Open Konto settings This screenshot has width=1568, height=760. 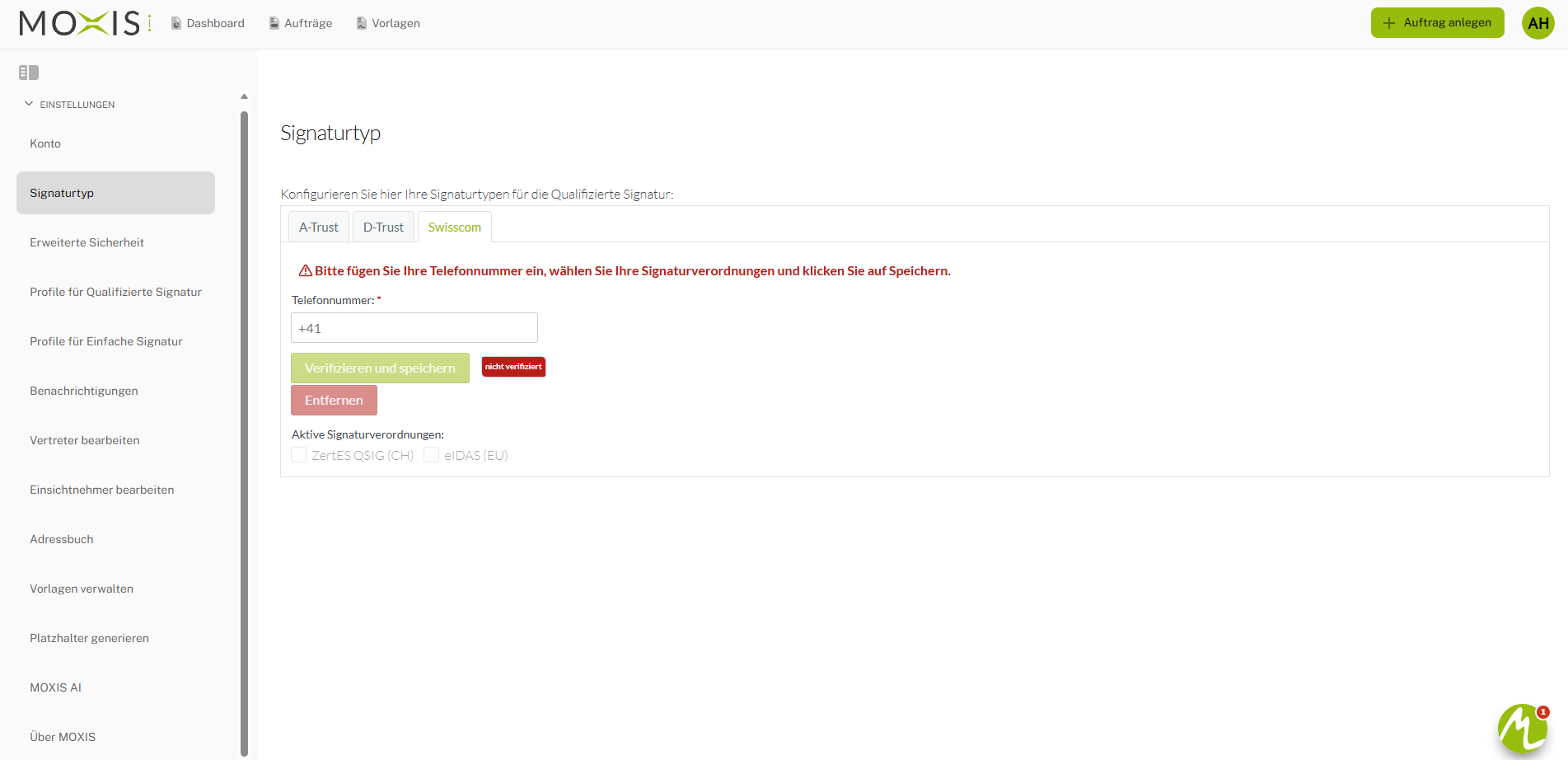[115, 143]
